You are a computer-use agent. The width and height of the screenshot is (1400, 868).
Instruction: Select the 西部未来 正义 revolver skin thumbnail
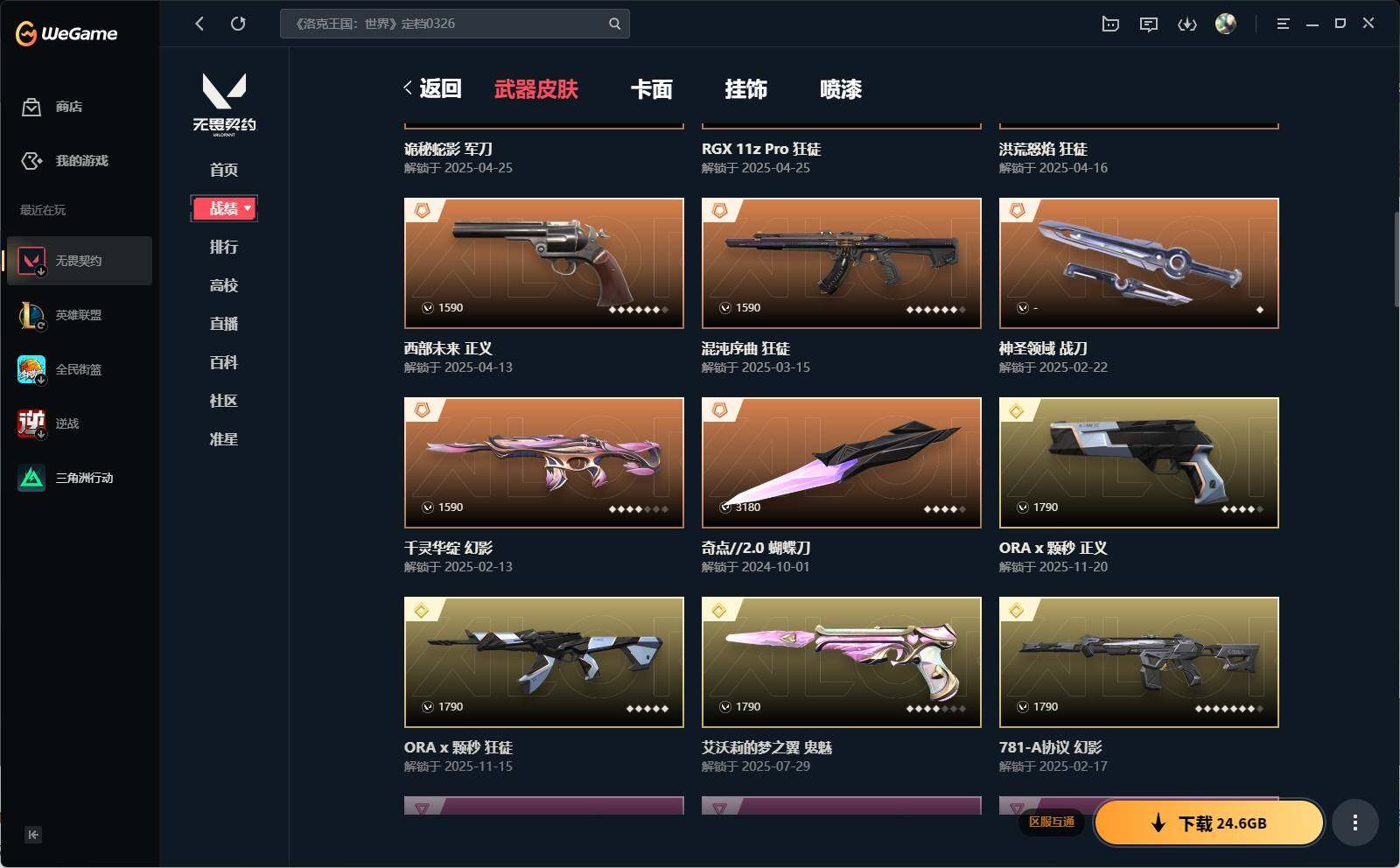(x=543, y=263)
